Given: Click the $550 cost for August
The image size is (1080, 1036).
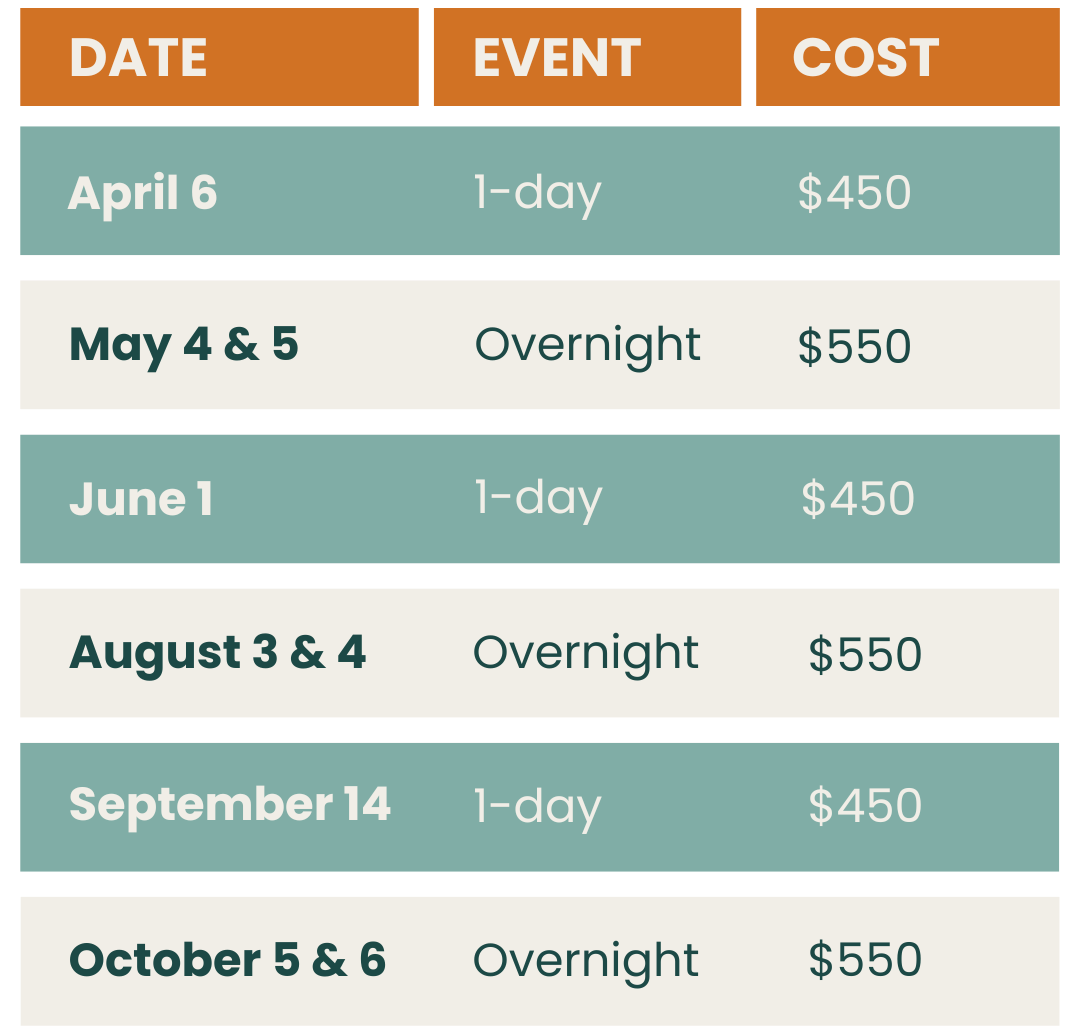Looking at the screenshot, I should [865, 654].
